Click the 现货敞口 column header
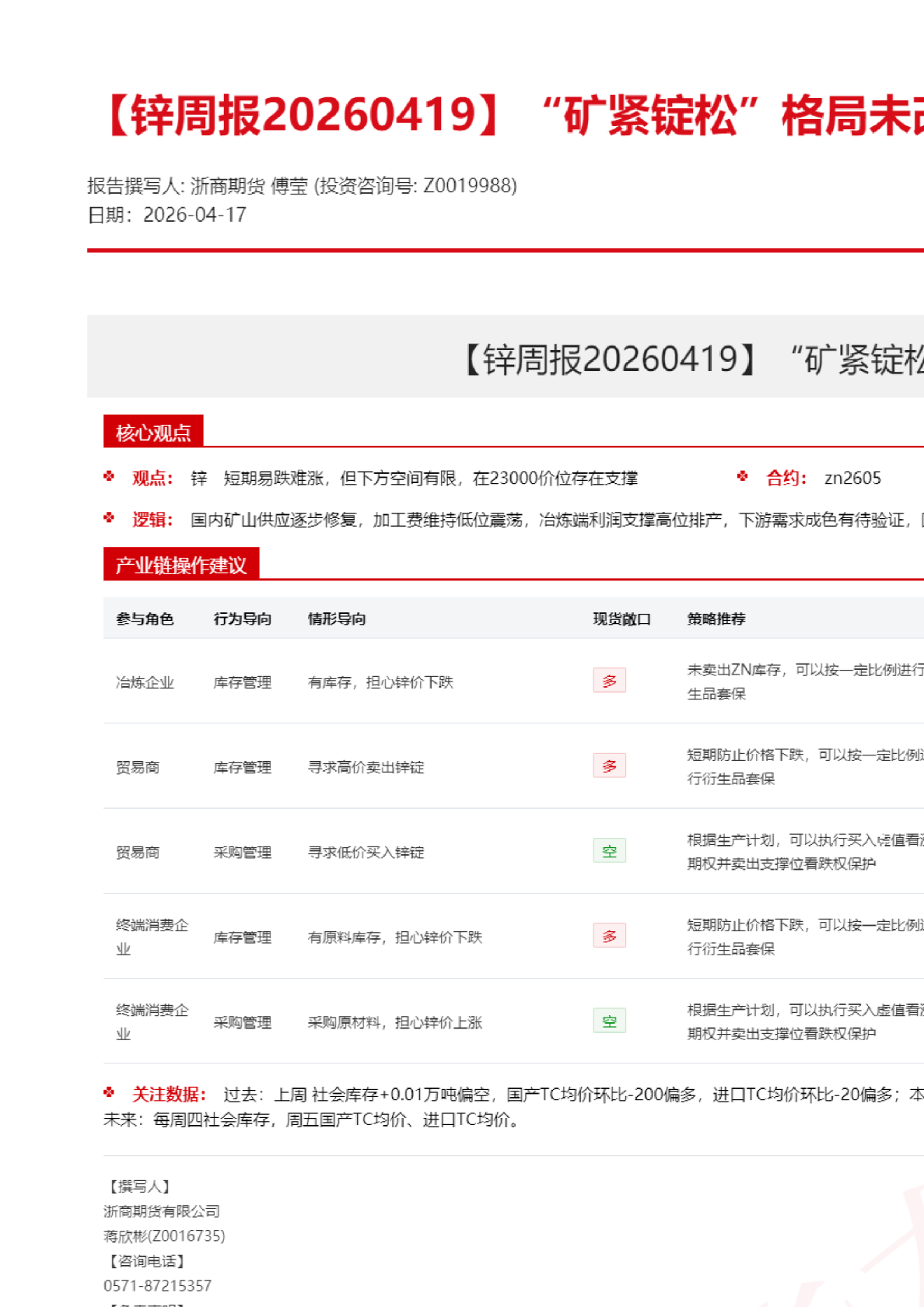 point(622,619)
